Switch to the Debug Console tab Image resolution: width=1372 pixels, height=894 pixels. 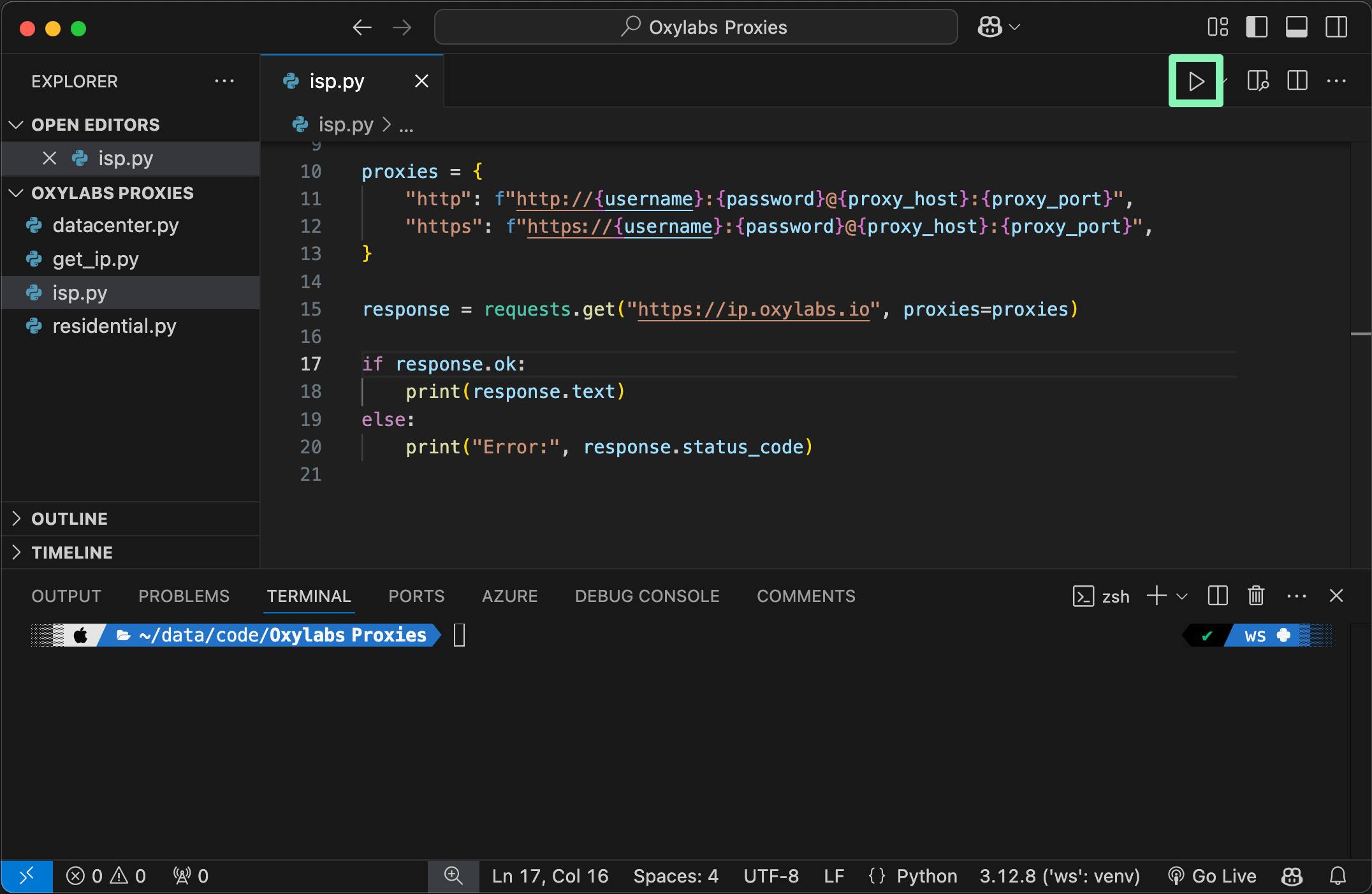pyautogui.click(x=646, y=596)
